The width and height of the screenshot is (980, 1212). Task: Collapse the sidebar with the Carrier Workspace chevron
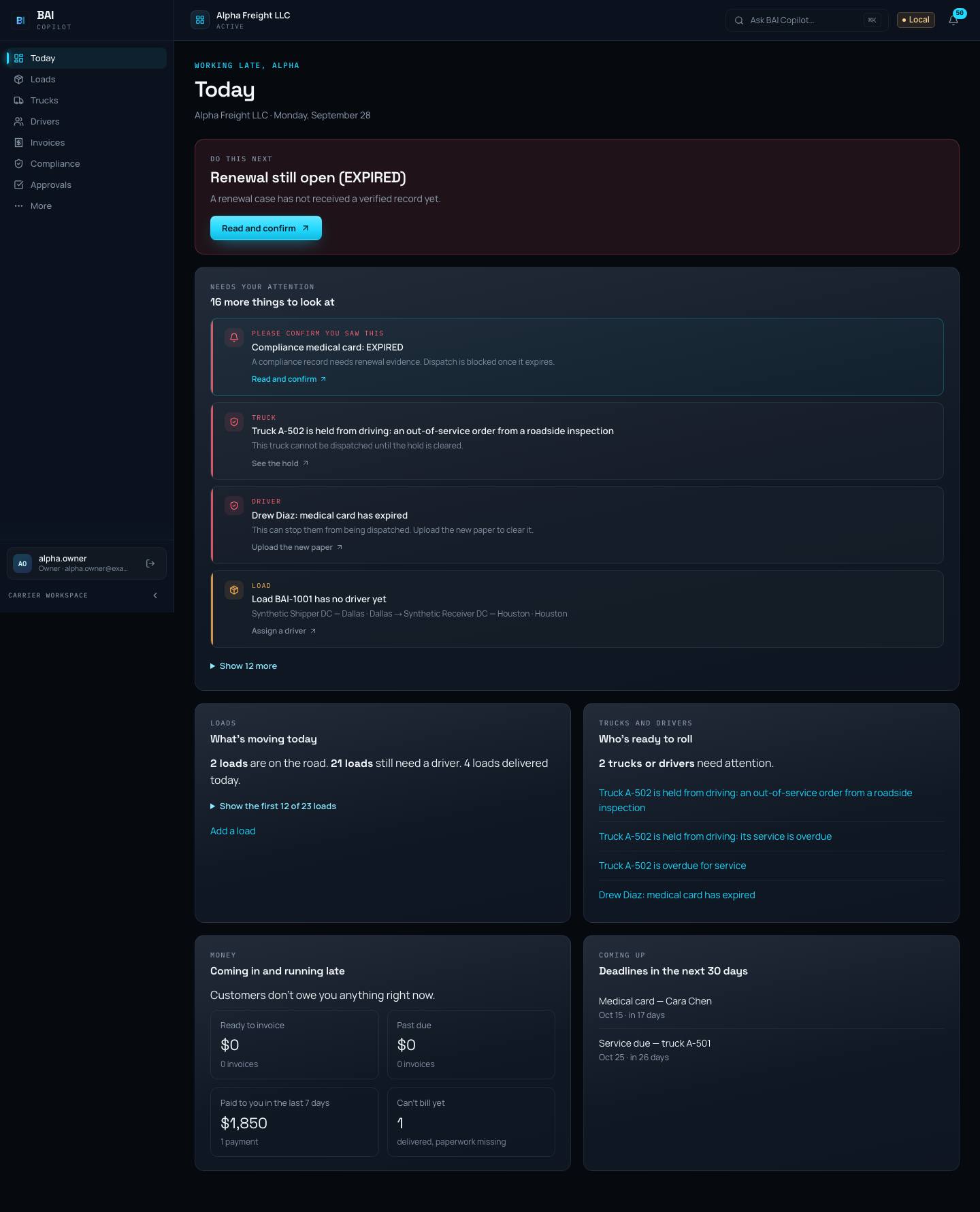(x=155, y=595)
